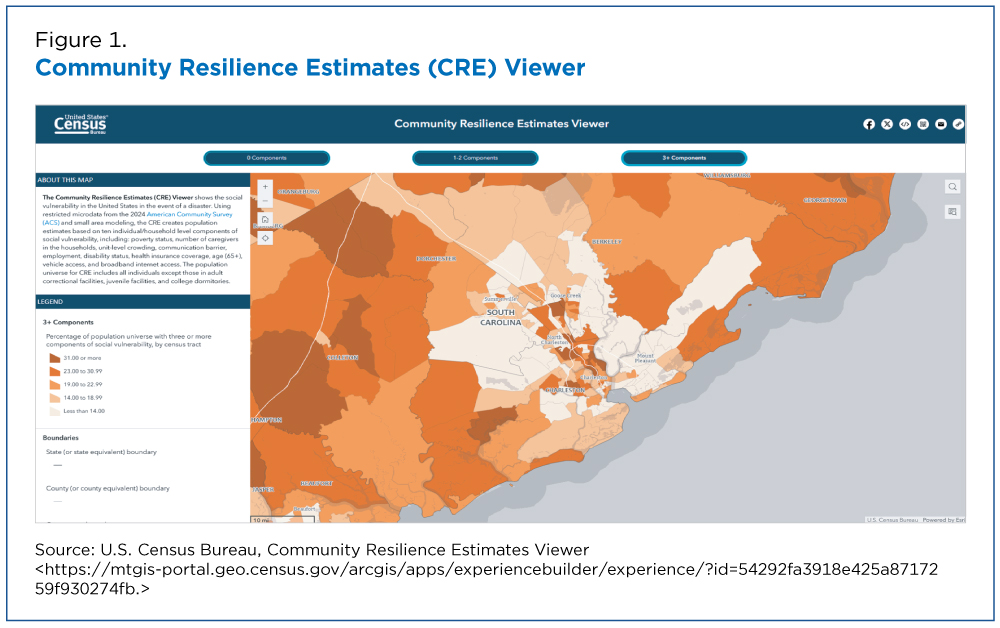Zoom in on the map
1000x628 pixels.
coord(265,187)
